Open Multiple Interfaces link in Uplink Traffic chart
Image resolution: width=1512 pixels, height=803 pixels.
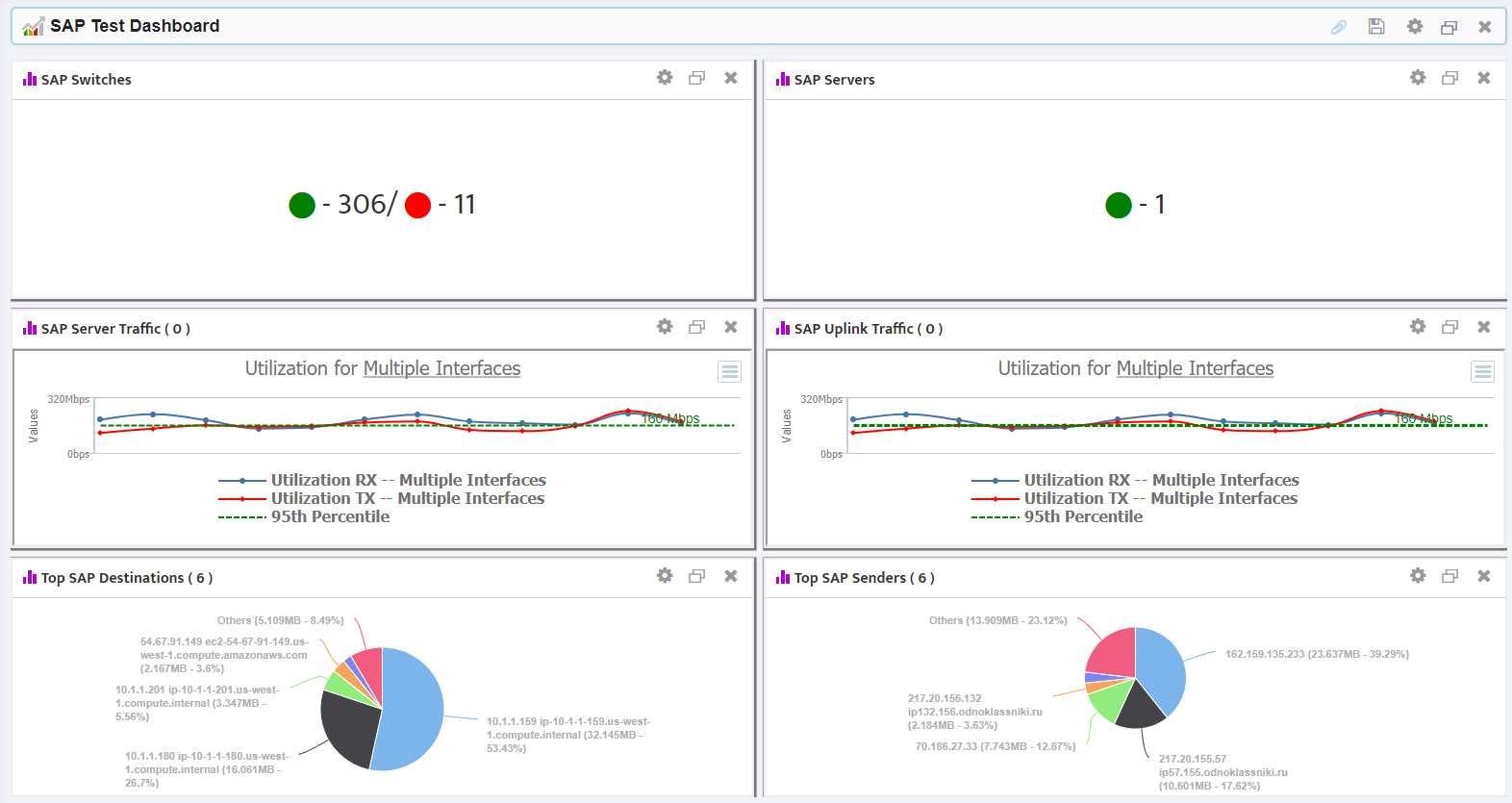click(x=1195, y=368)
